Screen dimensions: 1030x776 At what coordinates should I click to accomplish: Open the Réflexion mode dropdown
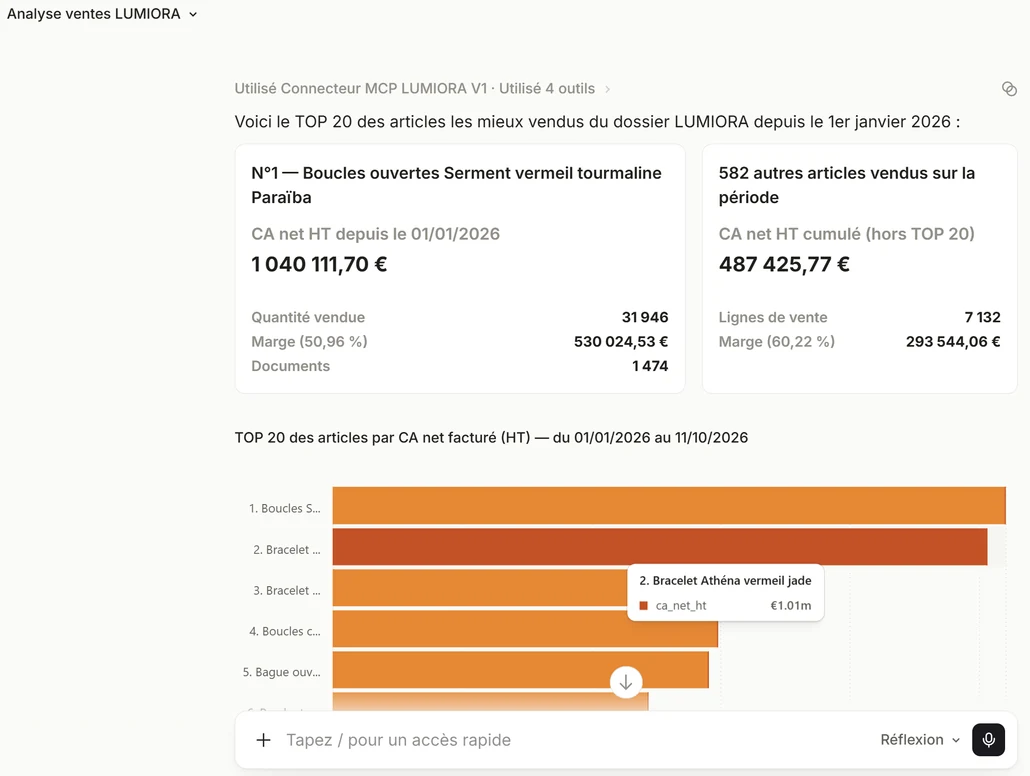pyautogui.click(x=920, y=740)
